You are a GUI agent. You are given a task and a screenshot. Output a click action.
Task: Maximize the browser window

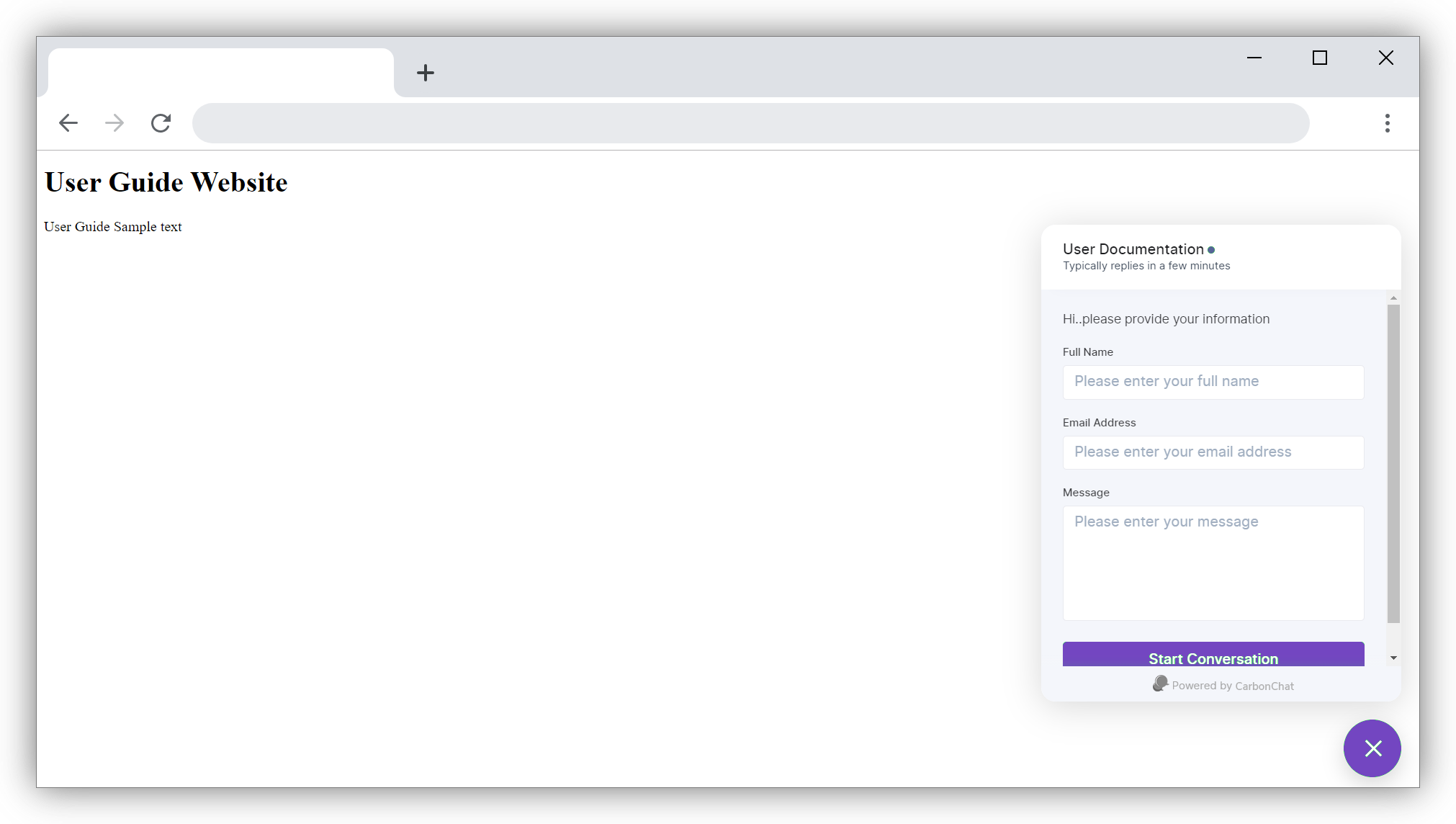[x=1319, y=58]
